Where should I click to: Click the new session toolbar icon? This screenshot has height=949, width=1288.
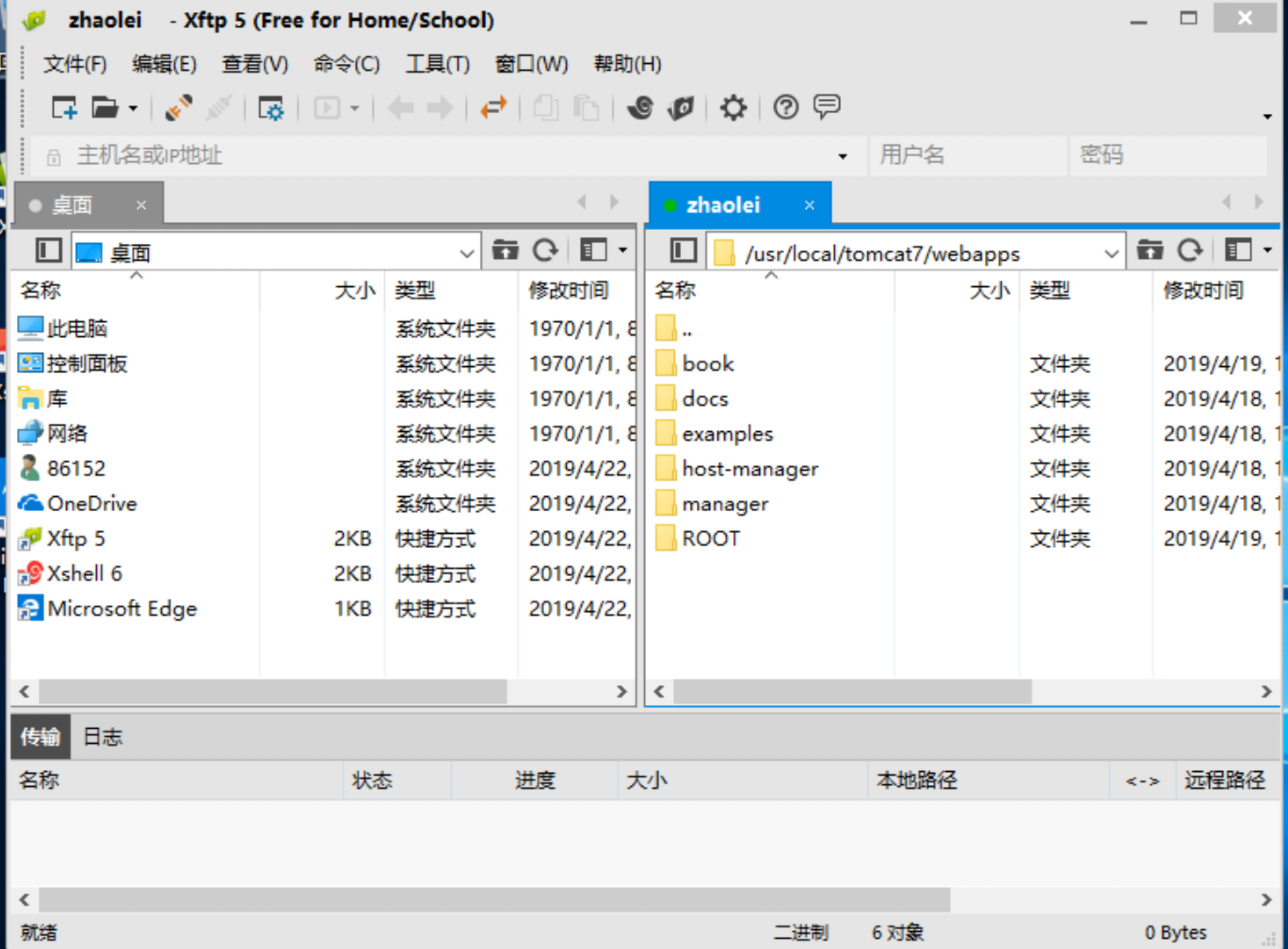coord(64,107)
